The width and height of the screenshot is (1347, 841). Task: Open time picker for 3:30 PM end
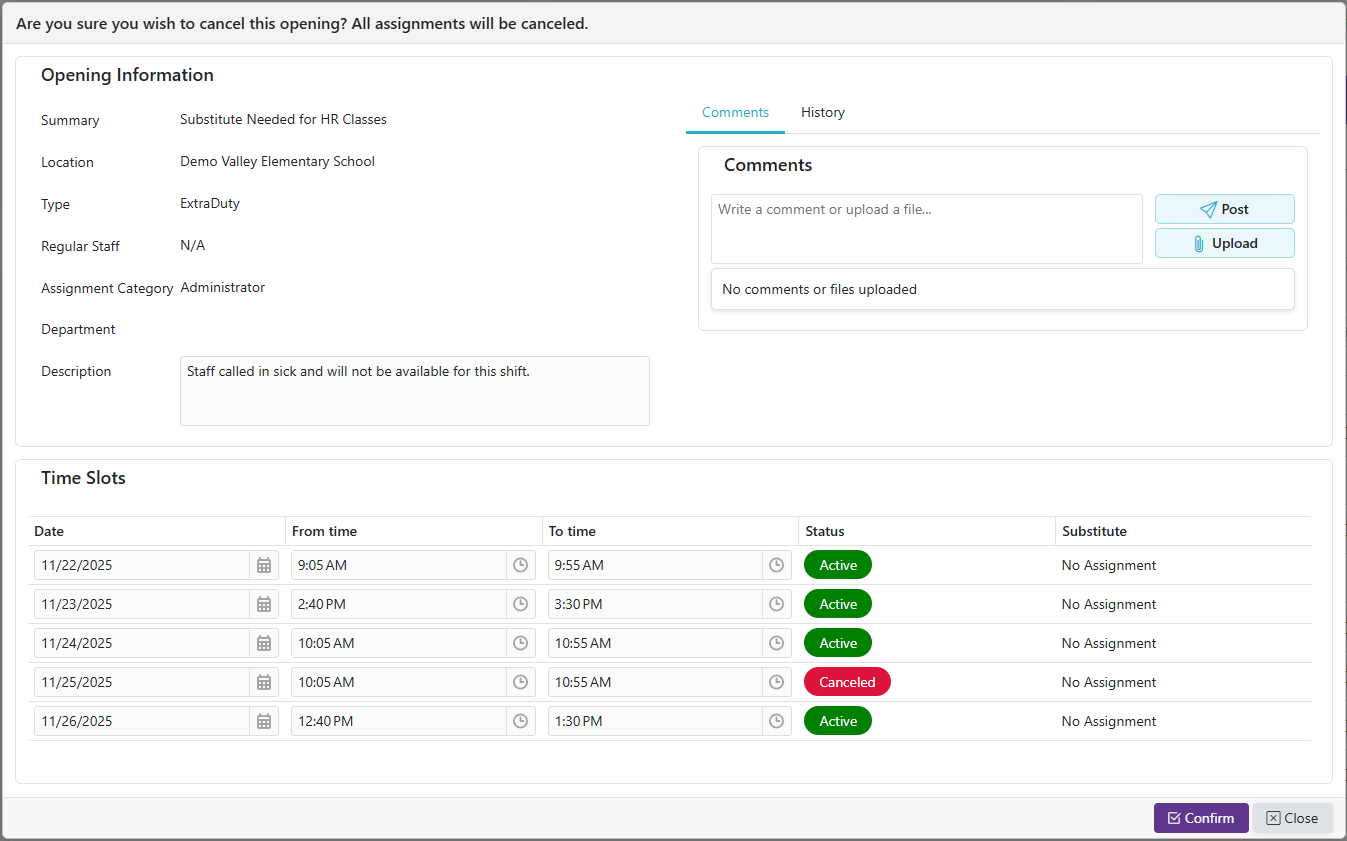pos(776,604)
